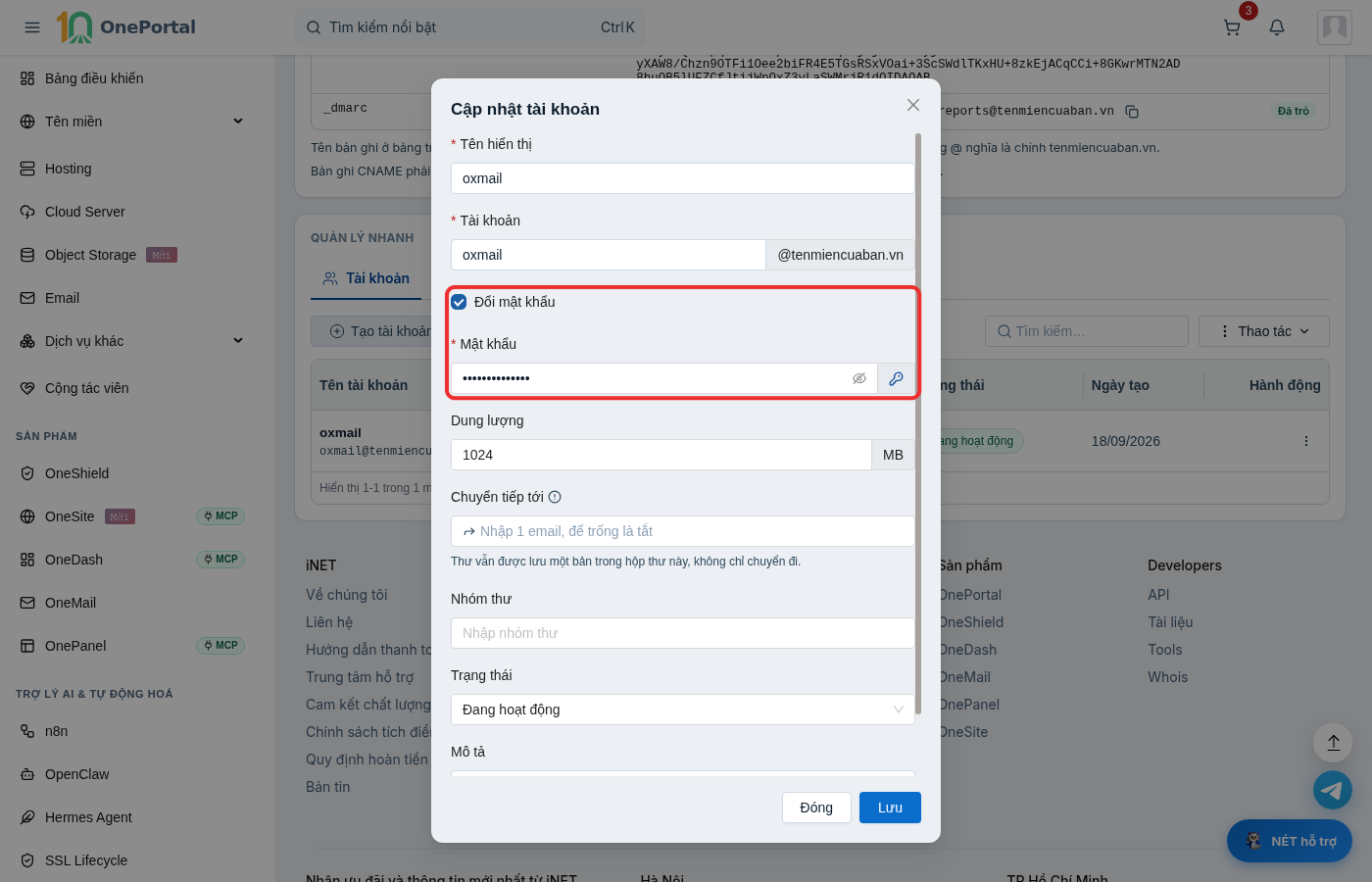Focus the Tên hiển thị field

tap(682, 178)
